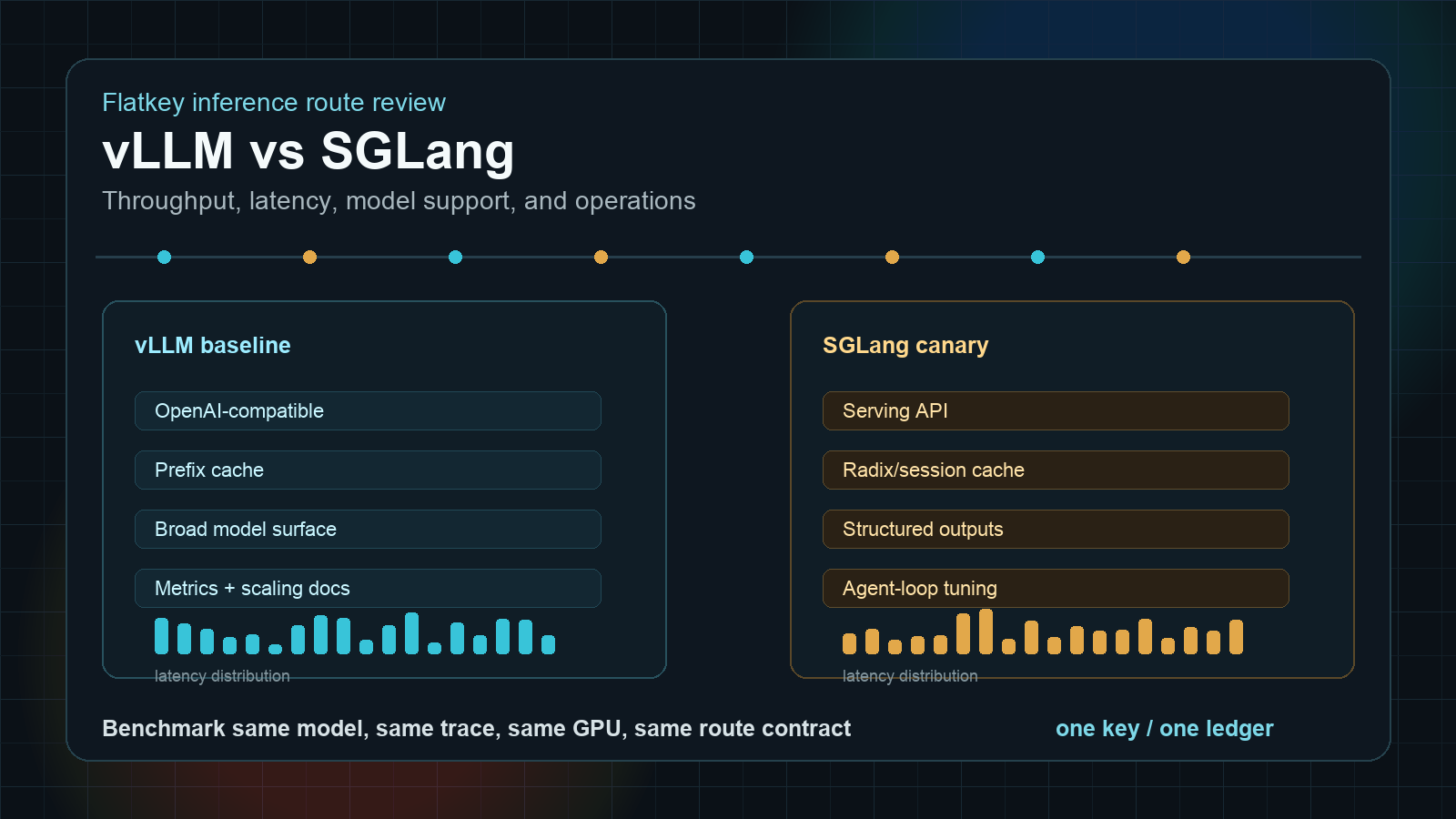
Task: Click the 'Serving API' pill in SGLang canary
Action: (1056, 410)
